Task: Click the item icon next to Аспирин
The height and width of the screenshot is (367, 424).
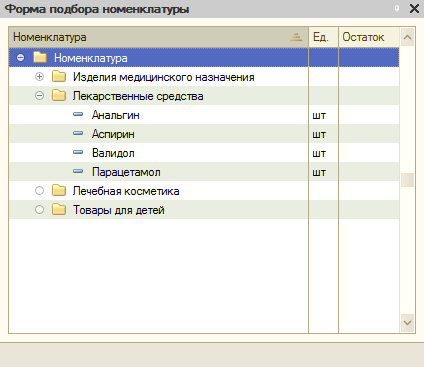Action: [78, 133]
